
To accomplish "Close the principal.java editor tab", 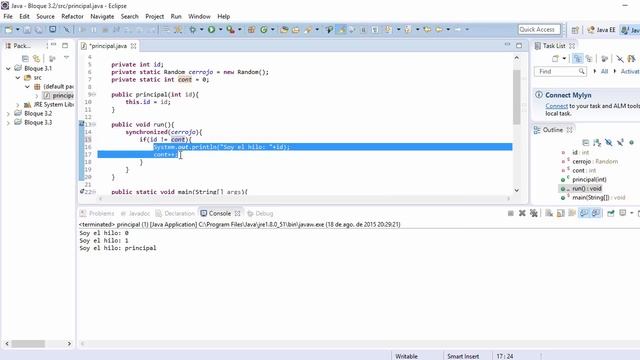I will point(133,46).
